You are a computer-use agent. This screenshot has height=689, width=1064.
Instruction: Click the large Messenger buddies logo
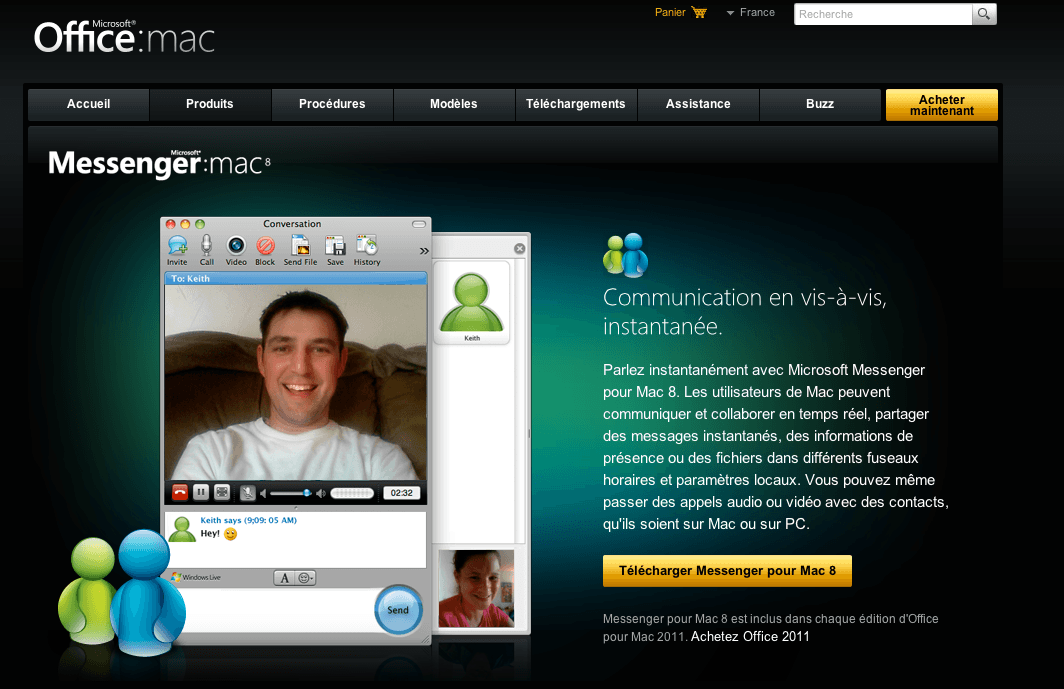tap(122, 594)
